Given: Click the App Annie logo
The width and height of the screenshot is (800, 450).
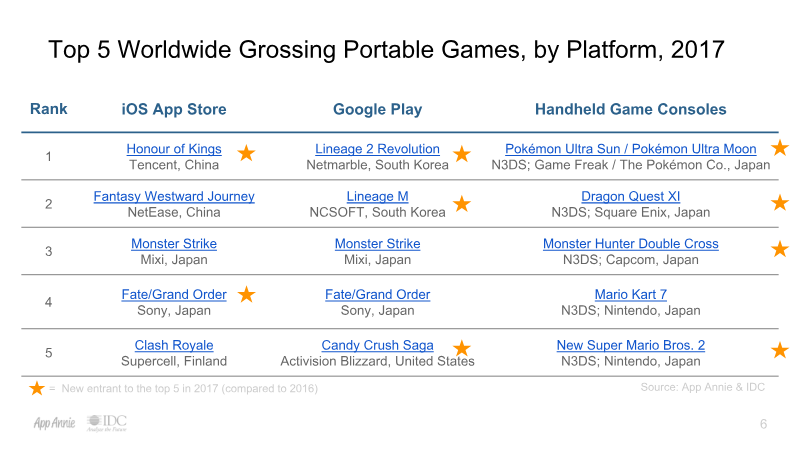Looking at the screenshot, I should click(x=52, y=423).
